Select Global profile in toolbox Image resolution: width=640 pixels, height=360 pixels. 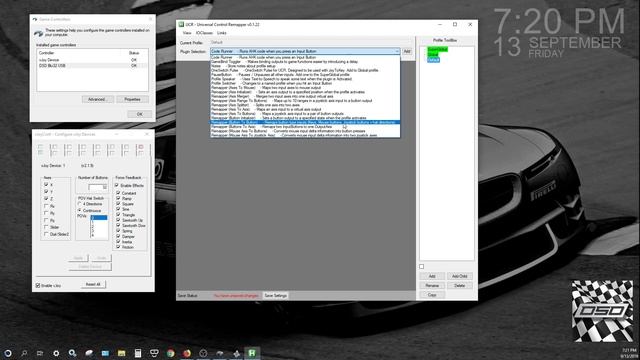click(433, 55)
